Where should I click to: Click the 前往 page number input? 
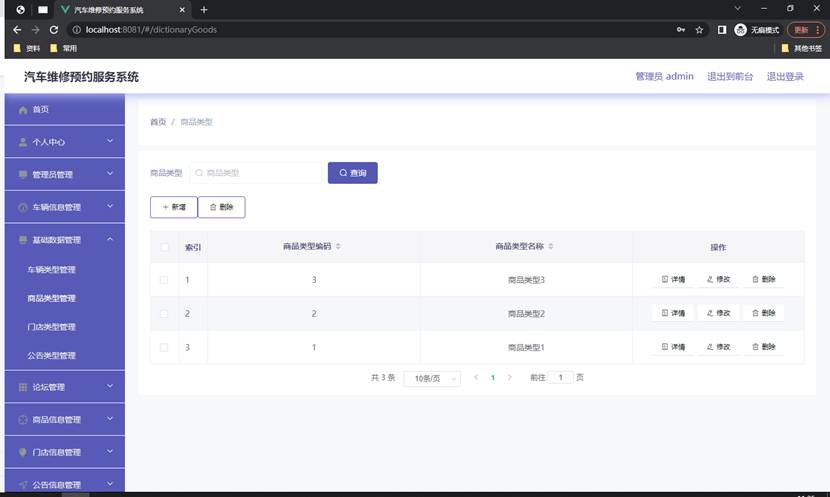(561, 377)
